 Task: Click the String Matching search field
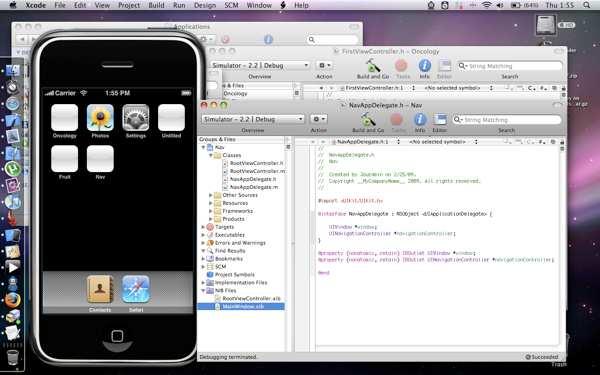coord(507,120)
